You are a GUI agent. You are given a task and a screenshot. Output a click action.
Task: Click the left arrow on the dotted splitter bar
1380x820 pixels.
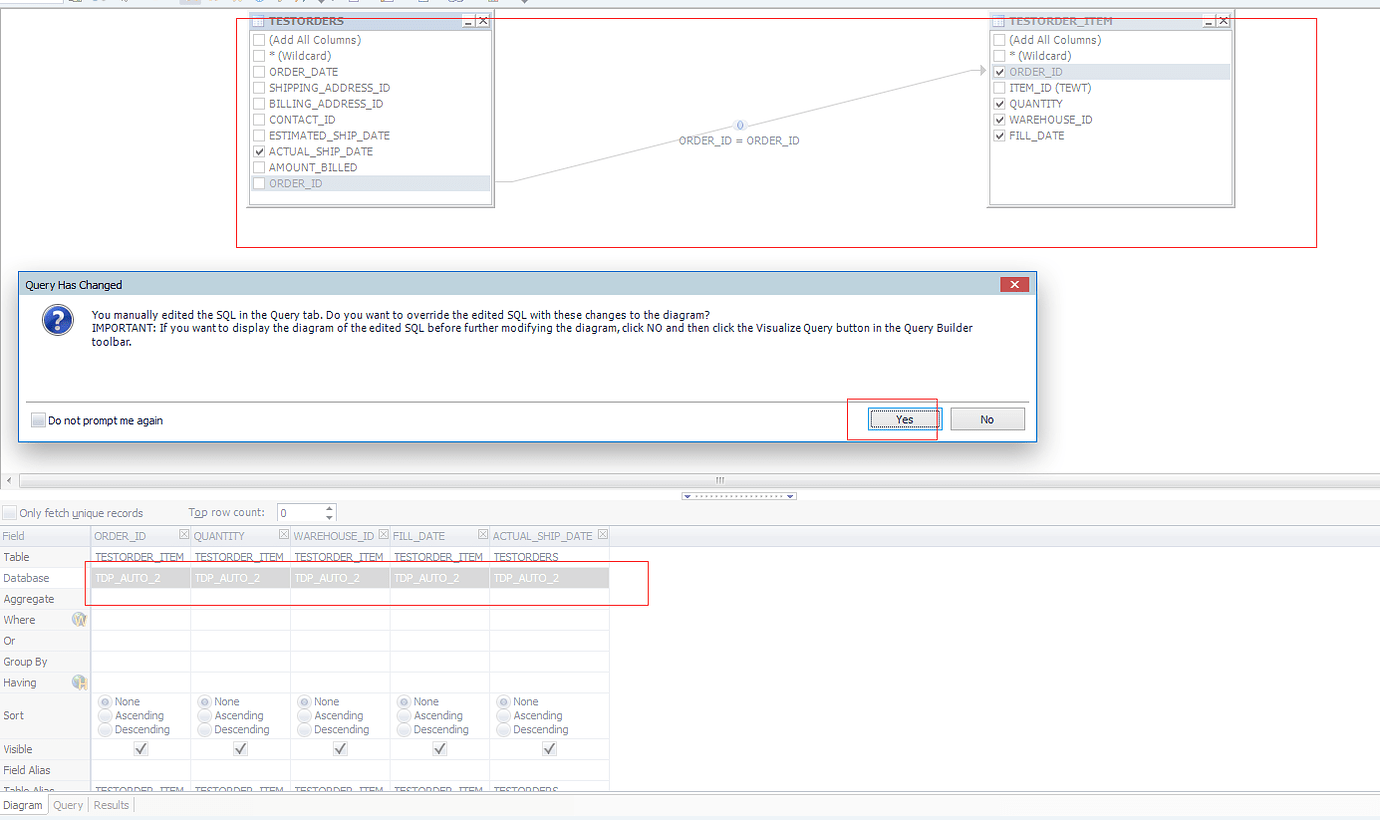pyautogui.click(x=686, y=495)
